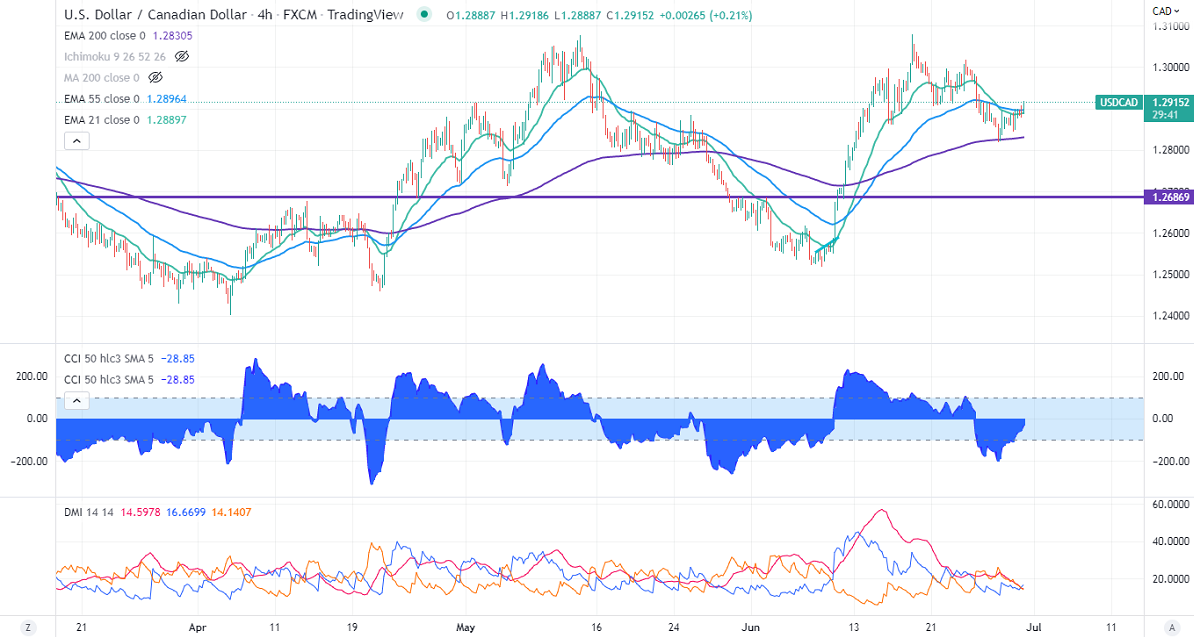Click the 1.26869 horizontal line price label
1194x637 pixels.
[1168, 197]
